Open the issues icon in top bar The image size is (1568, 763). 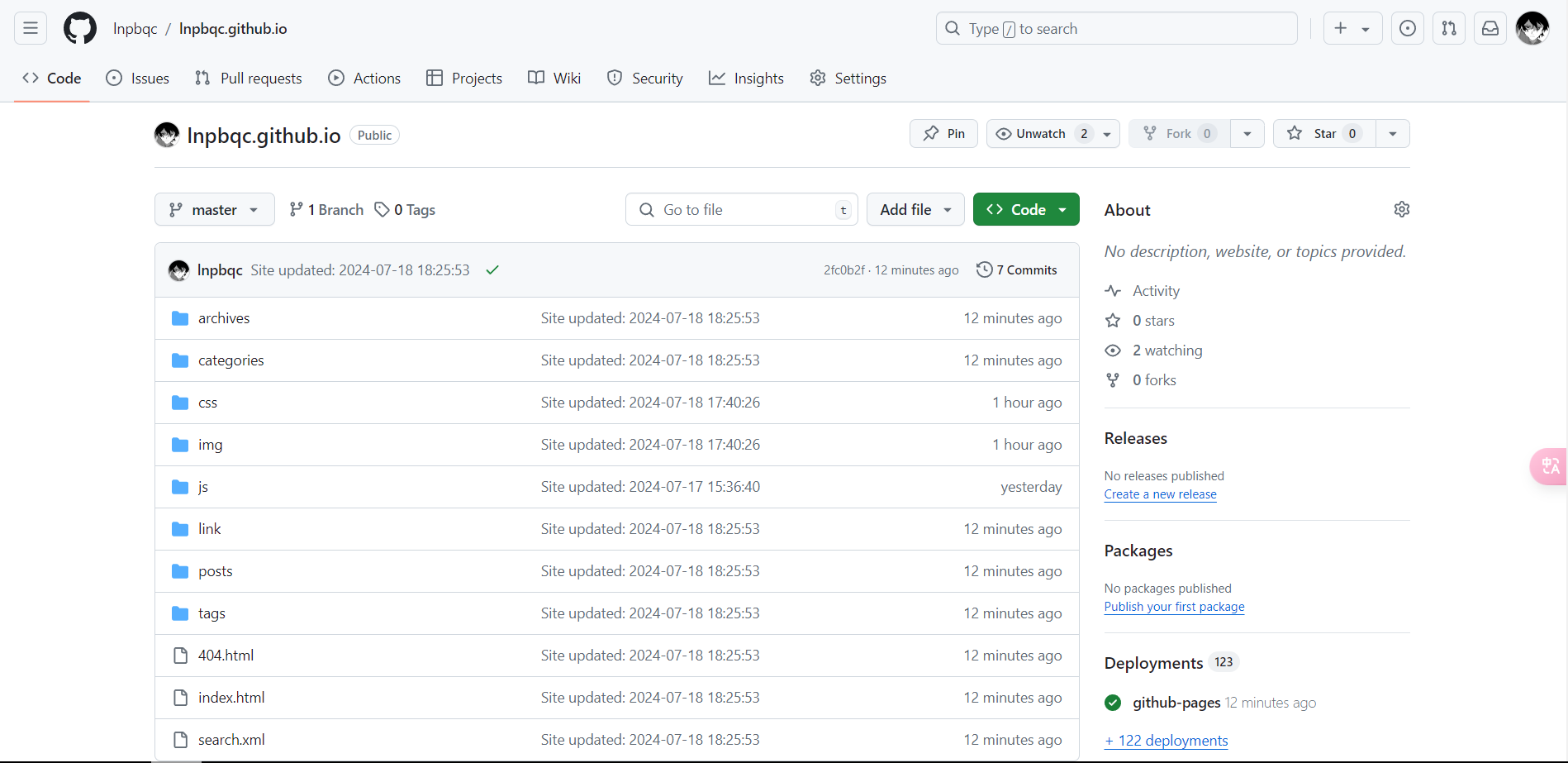[x=1408, y=28]
